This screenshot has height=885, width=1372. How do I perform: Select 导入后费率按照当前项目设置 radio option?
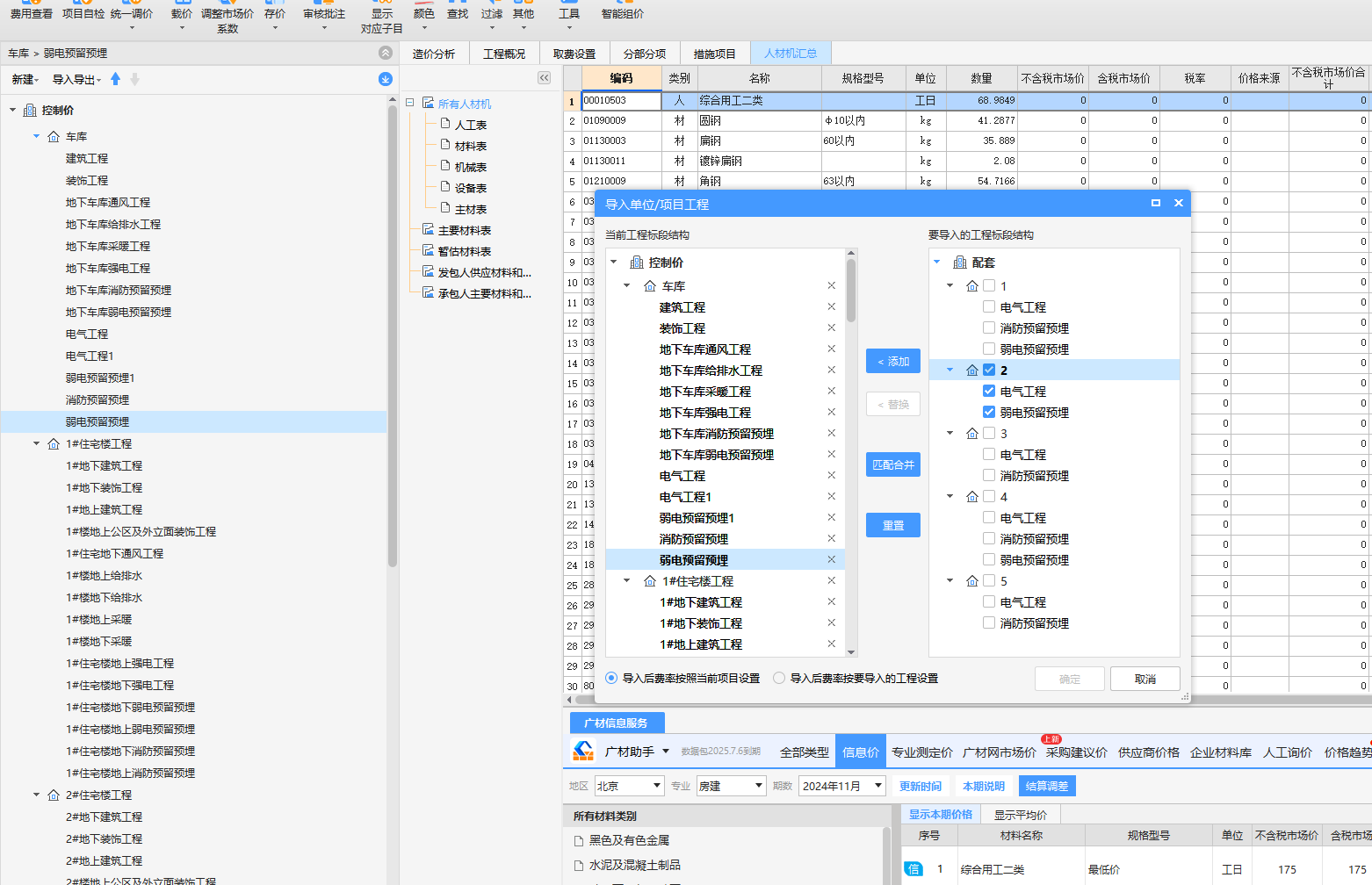[611, 678]
